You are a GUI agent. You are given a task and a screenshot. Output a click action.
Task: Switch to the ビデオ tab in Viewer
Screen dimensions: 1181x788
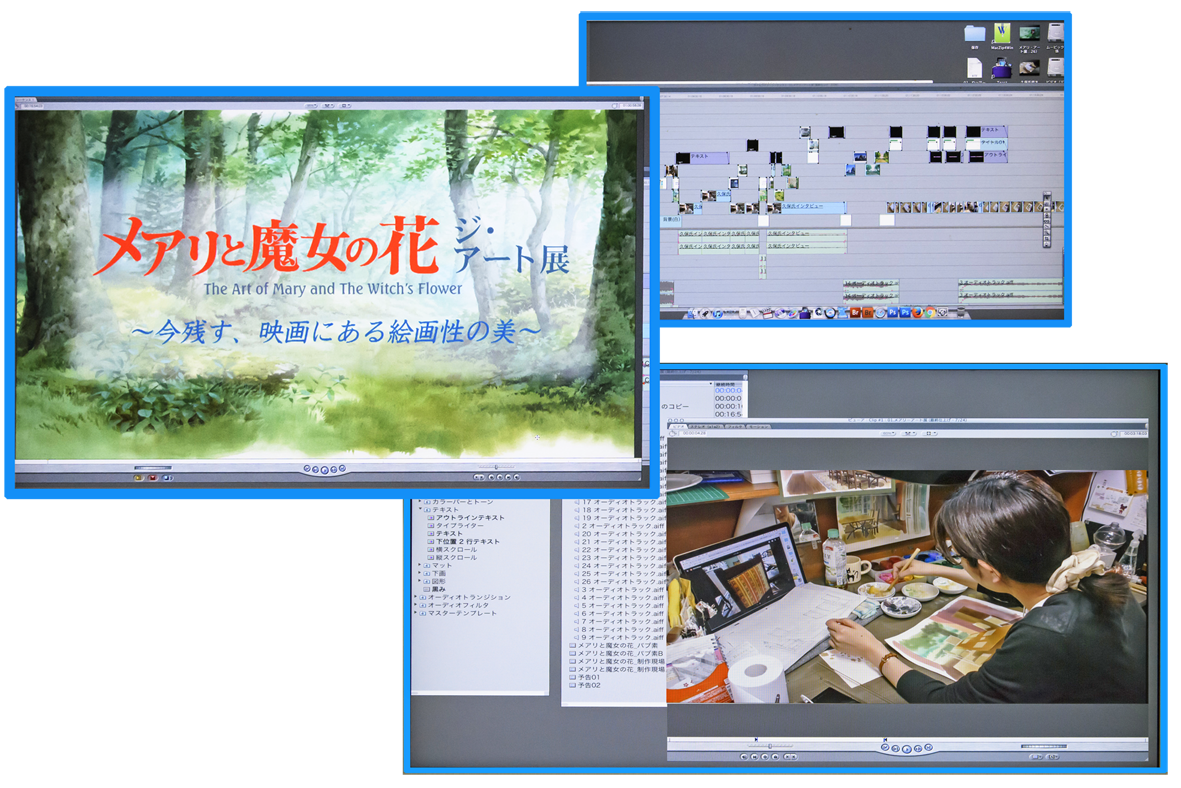pos(678,426)
